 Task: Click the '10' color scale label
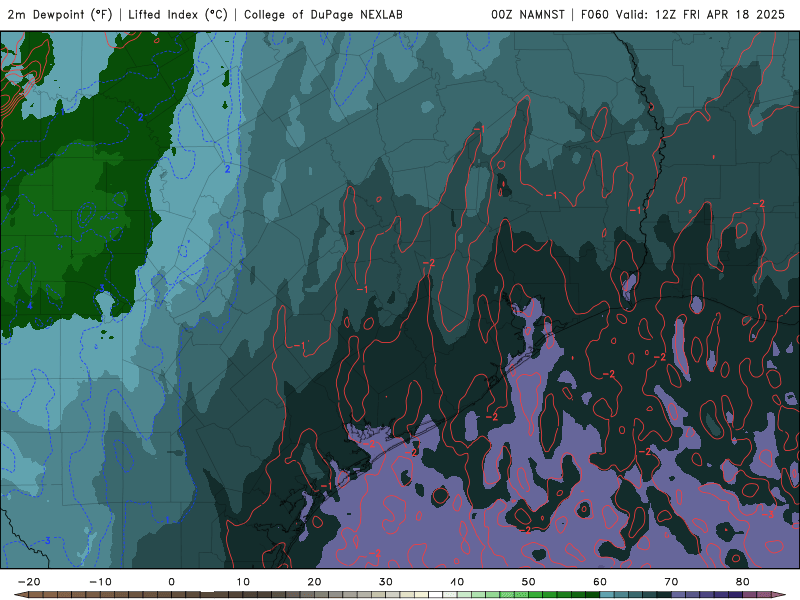[243, 582]
